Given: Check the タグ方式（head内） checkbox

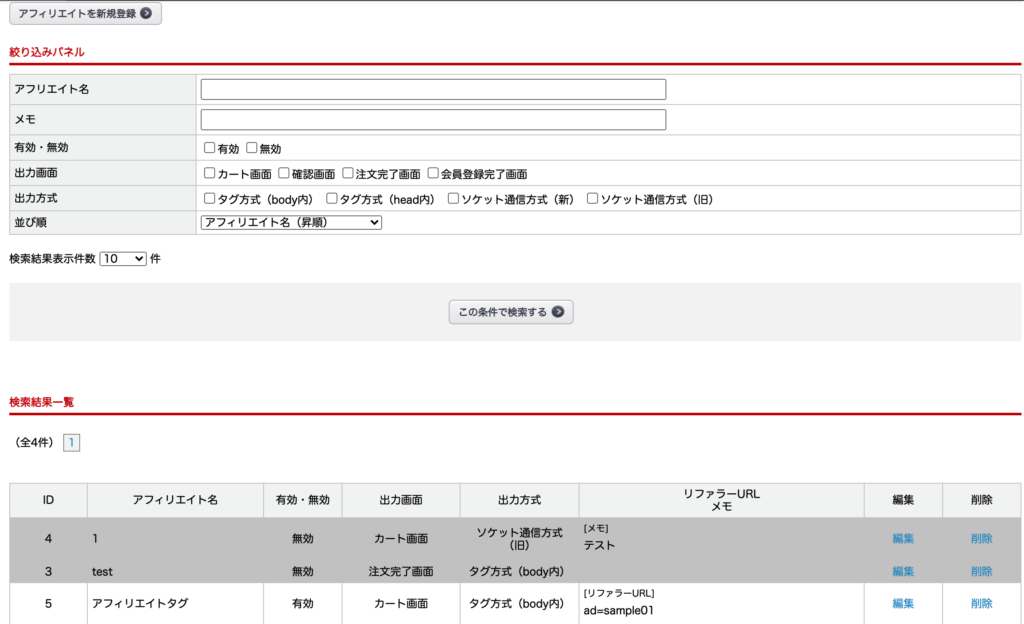Looking at the screenshot, I should [x=333, y=198].
